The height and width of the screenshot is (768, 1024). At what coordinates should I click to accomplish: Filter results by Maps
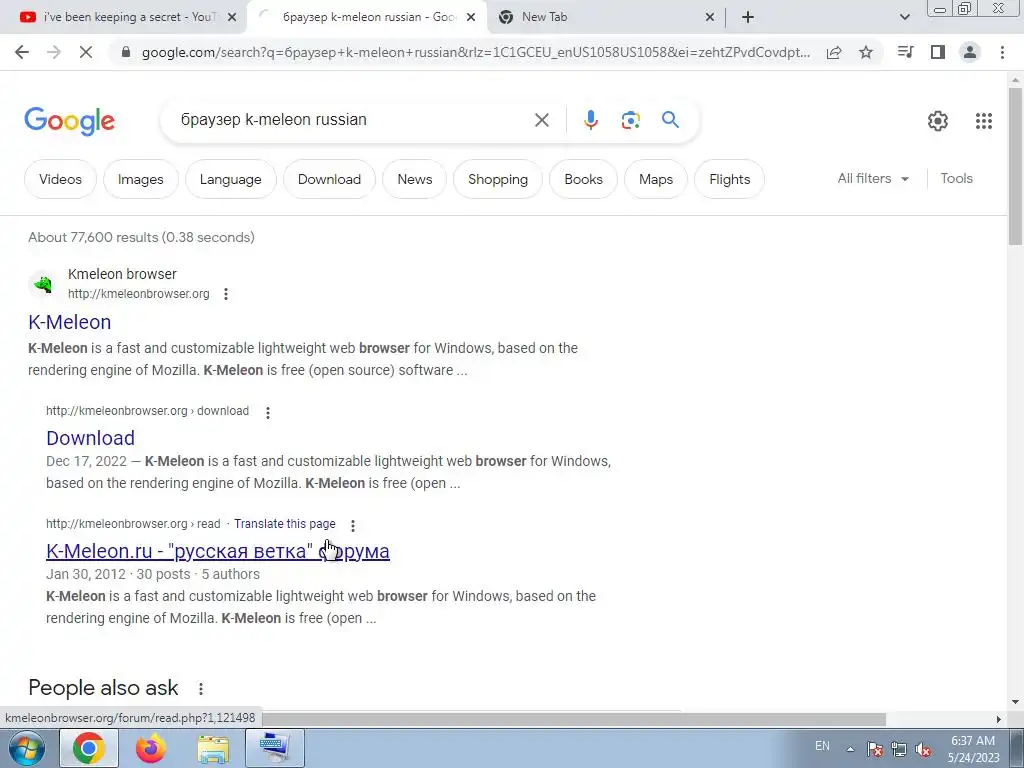(x=656, y=179)
